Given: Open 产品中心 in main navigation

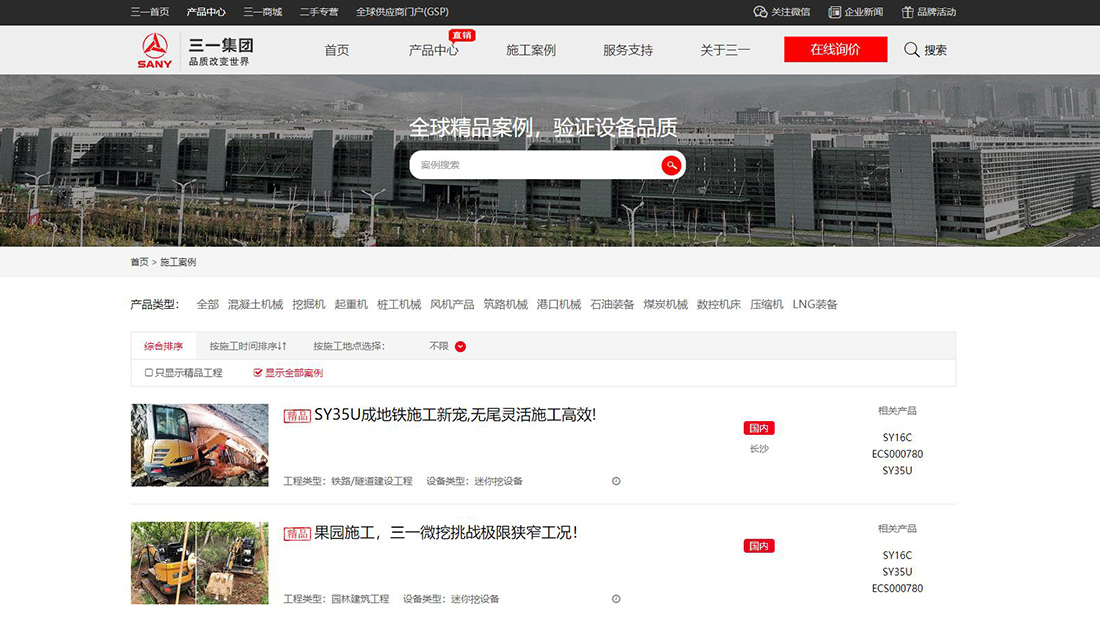Looking at the screenshot, I should pyautogui.click(x=434, y=51).
